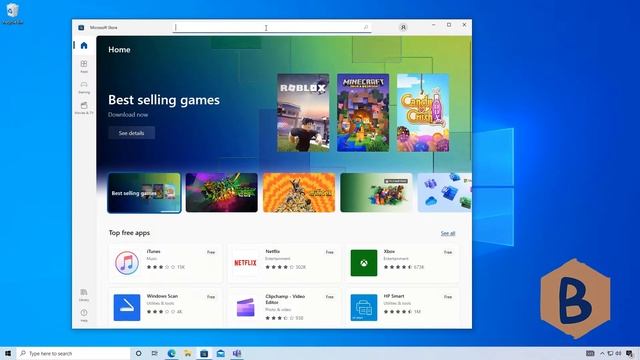Click the Top free apps heading
This screenshot has width=640, height=360.
(129, 233)
